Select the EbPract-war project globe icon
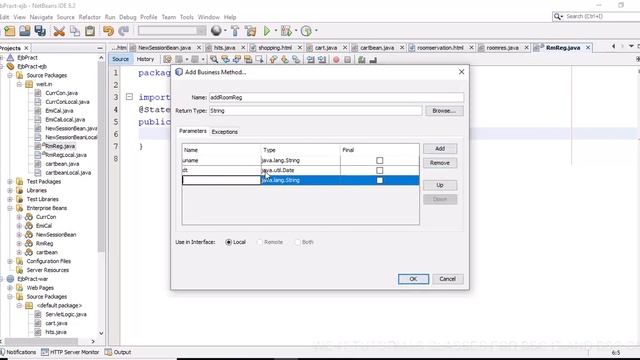Screen dimensions: 640x360 (11, 279)
